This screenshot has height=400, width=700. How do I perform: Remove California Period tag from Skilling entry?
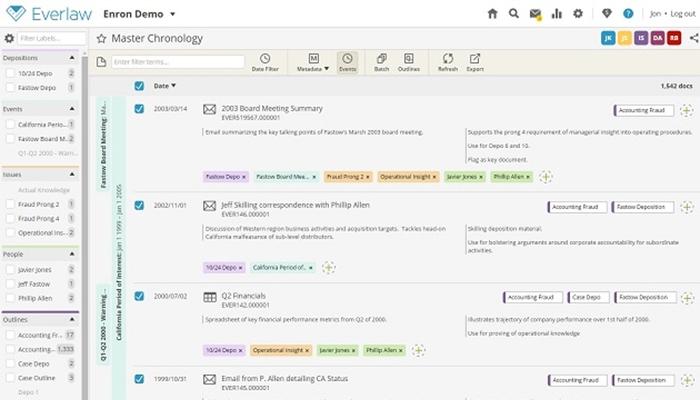[x=311, y=268]
